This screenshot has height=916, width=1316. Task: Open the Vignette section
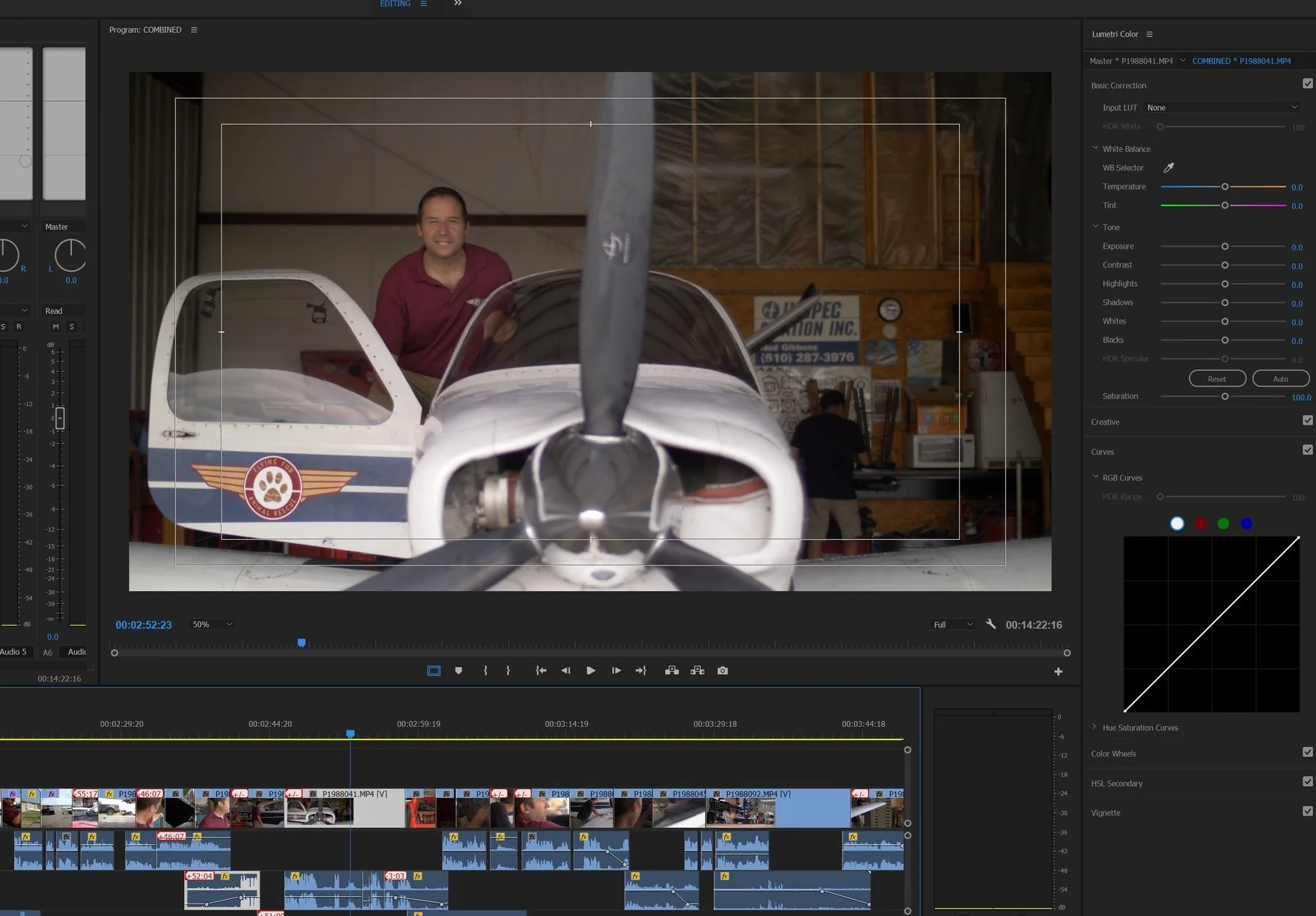tap(1106, 813)
